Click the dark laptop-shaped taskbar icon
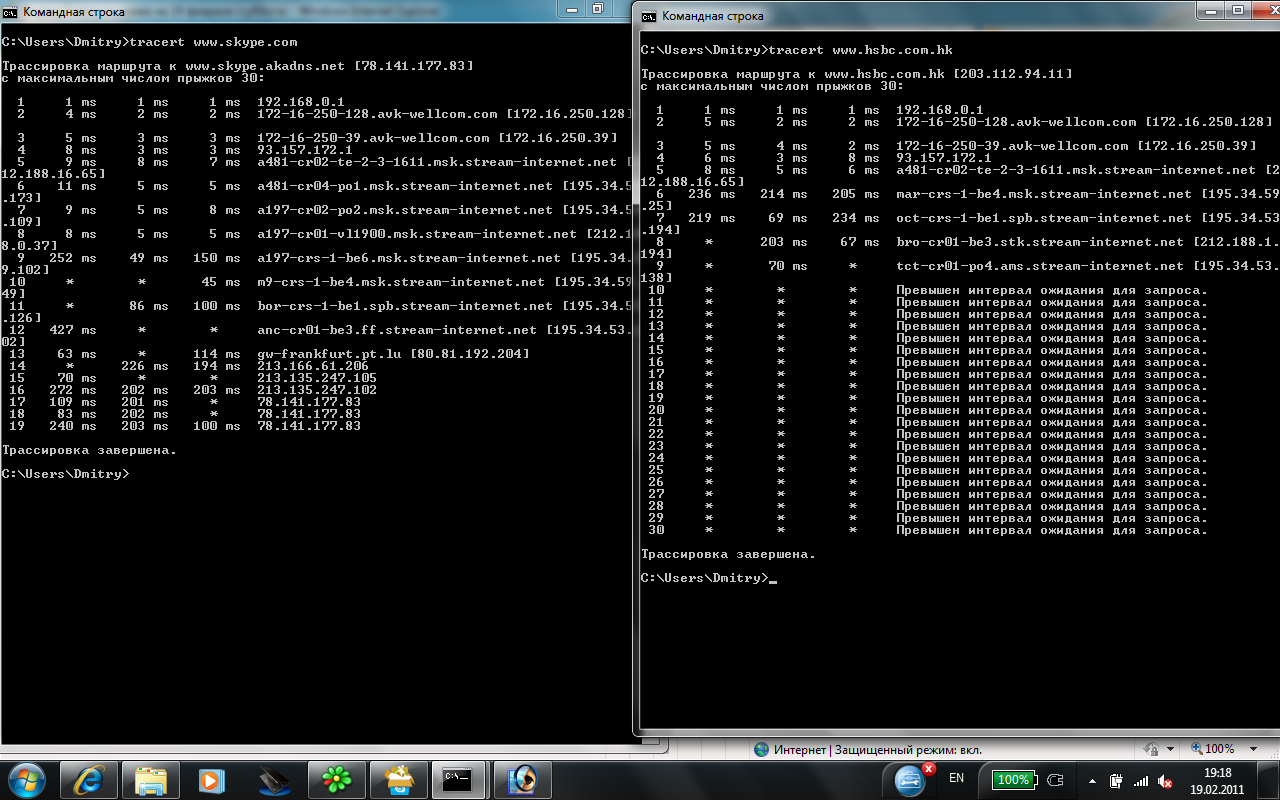The width and height of the screenshot is (1280, 800). [274, 780]
